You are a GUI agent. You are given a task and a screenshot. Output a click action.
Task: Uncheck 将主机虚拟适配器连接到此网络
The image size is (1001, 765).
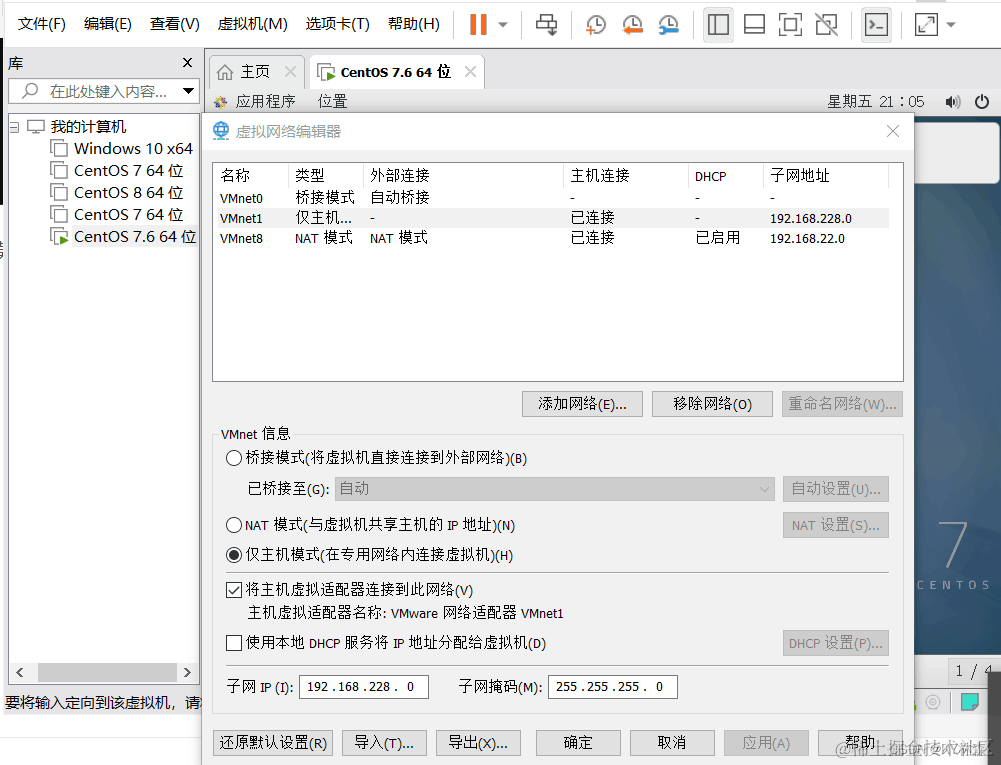(234, 590)
